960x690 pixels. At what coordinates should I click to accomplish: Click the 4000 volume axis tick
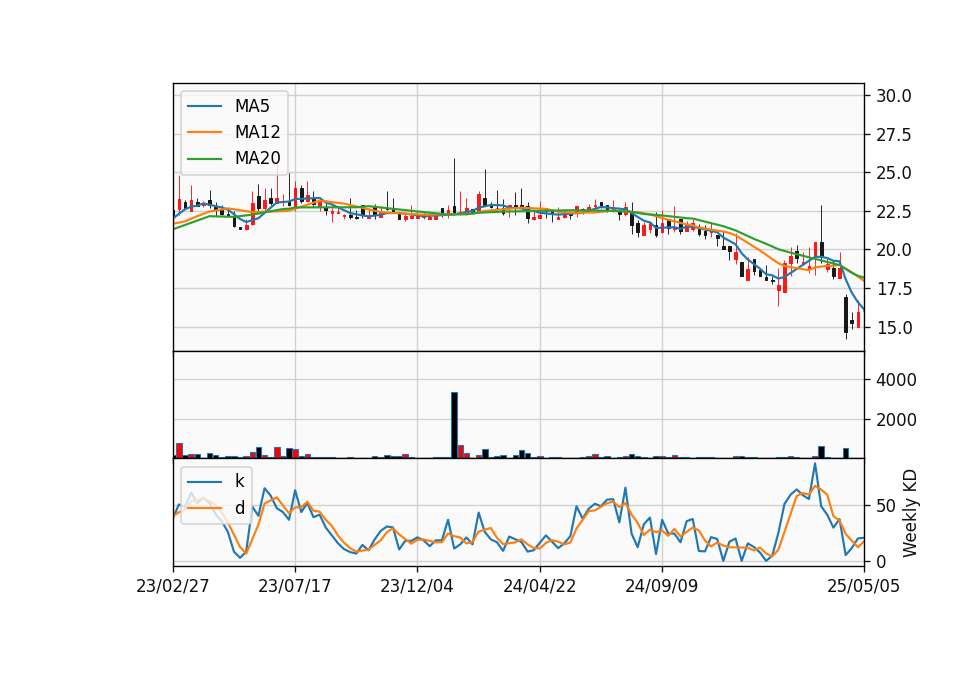pyautogui.click(x=896, y=380)
